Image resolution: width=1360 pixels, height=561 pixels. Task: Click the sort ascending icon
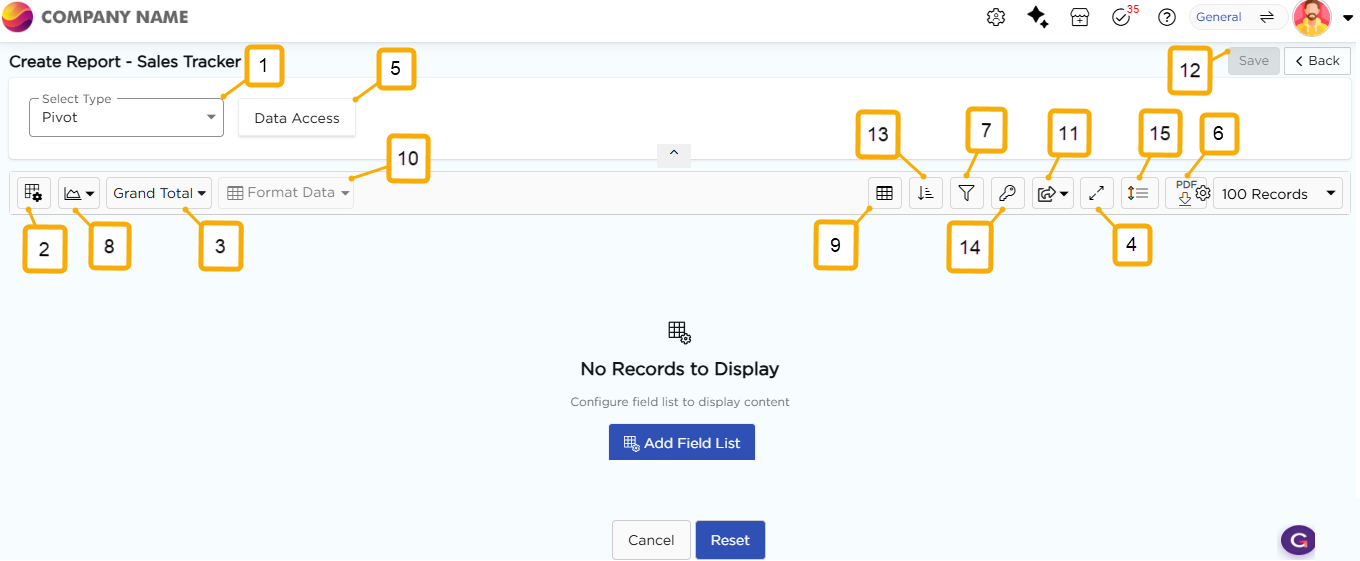pyautogui.click(x=925, y=194)
